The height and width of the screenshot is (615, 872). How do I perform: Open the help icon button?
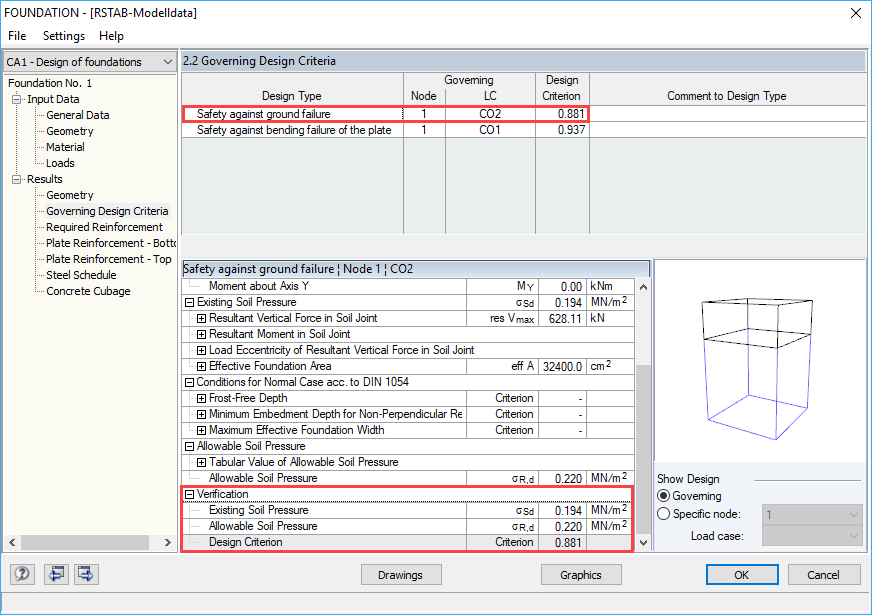coord(22,574)
